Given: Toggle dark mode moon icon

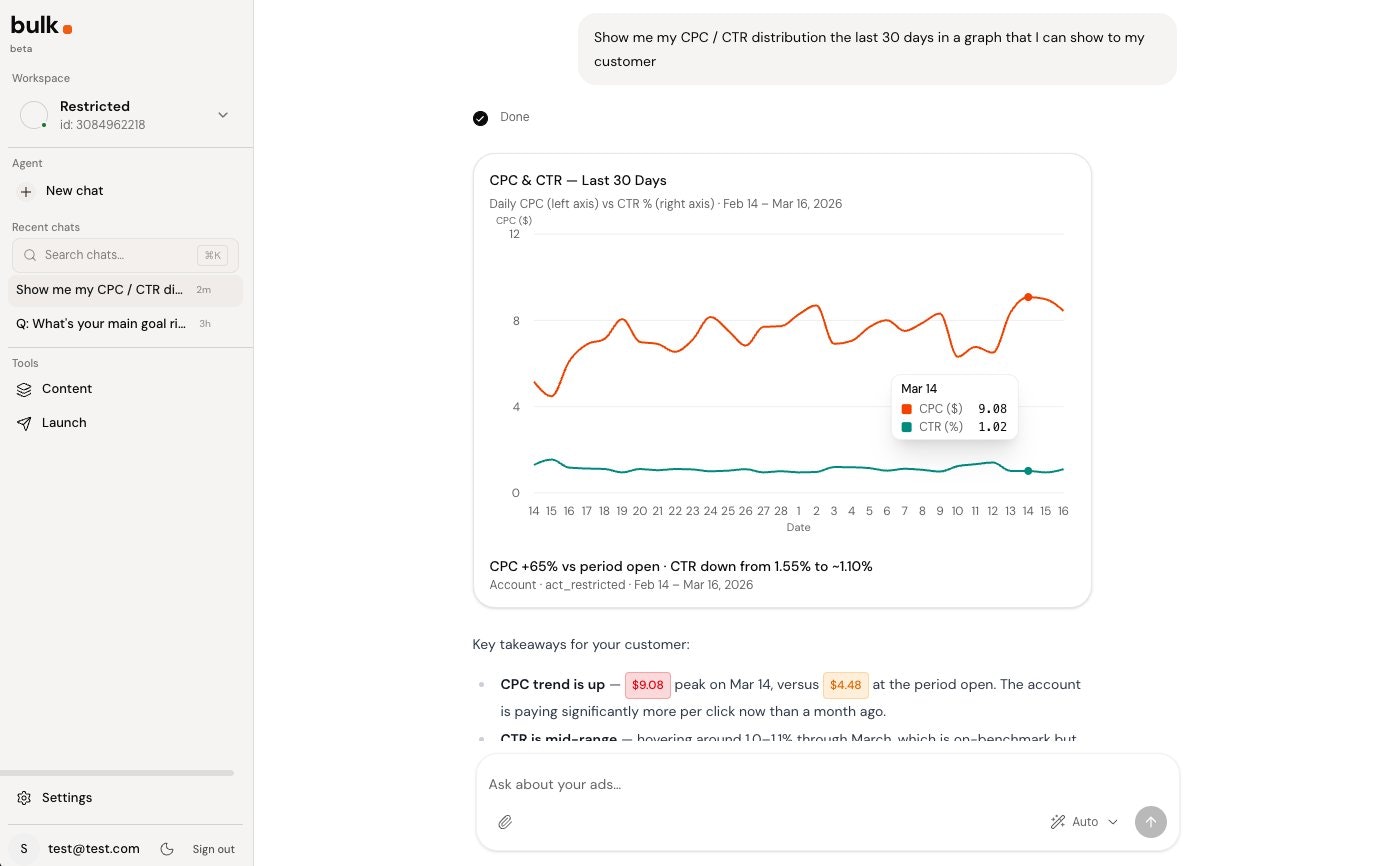Looking at the screenshot, I should pos(167,849).
